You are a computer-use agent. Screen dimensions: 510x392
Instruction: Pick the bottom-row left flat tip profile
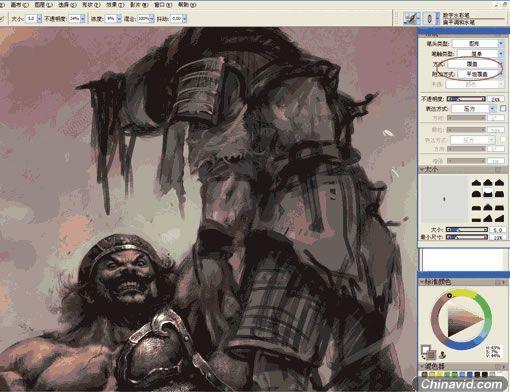476,219
